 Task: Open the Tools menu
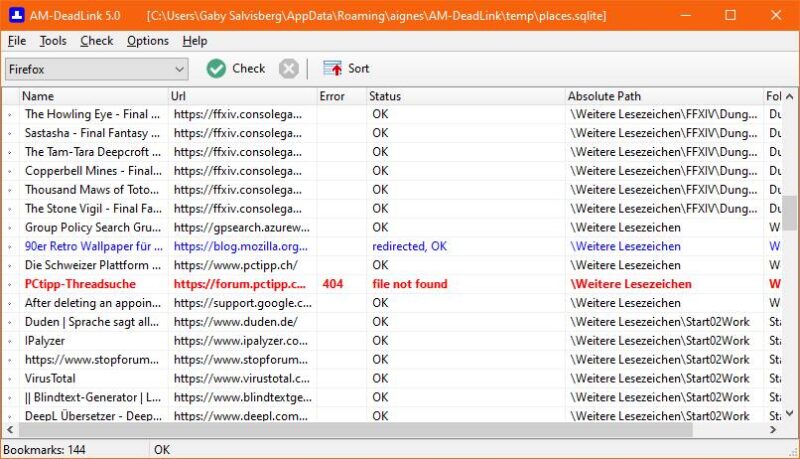click(x=53, y=41)
